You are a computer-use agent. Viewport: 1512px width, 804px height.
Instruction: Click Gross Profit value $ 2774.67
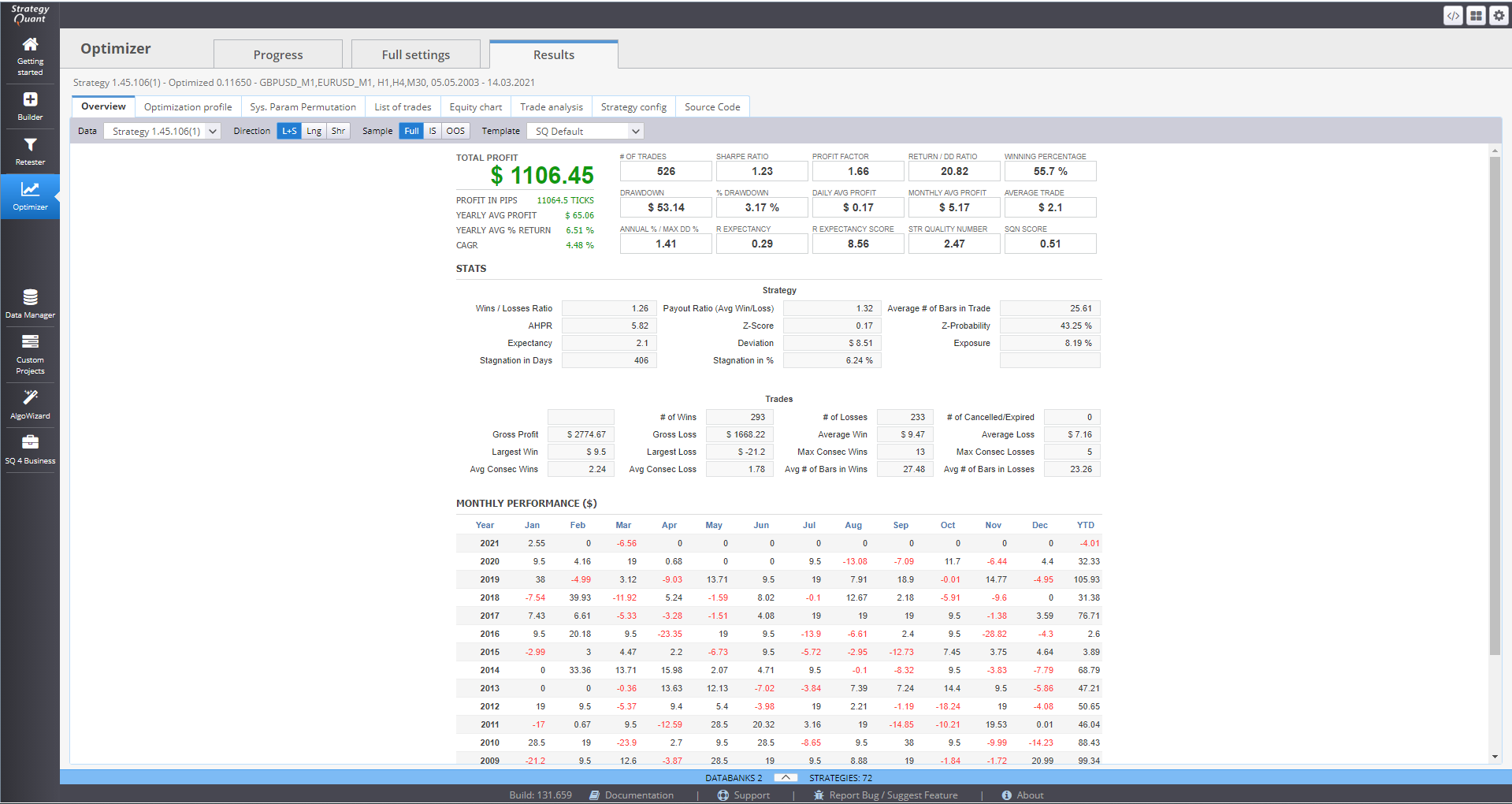coord(581,434)
